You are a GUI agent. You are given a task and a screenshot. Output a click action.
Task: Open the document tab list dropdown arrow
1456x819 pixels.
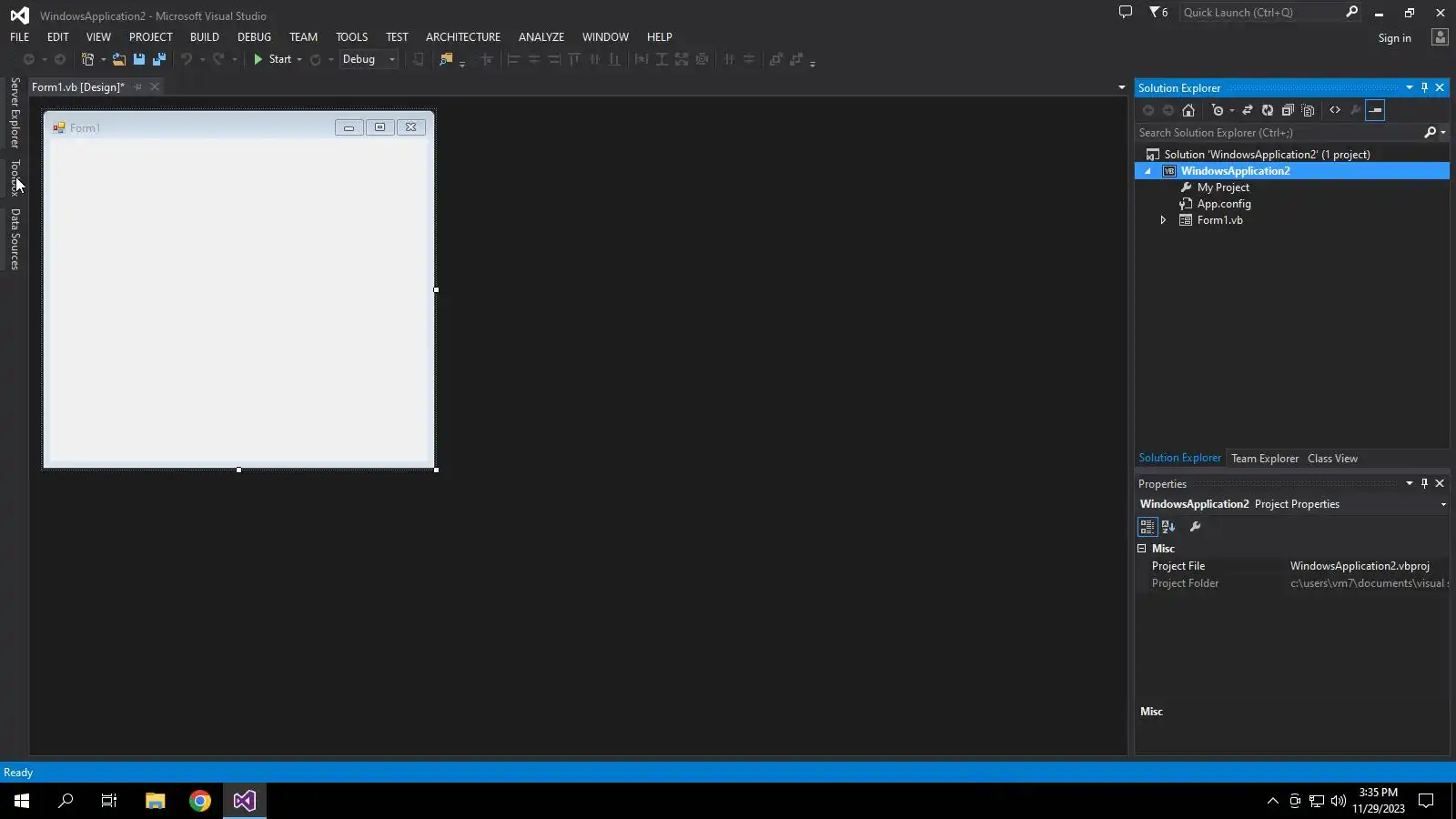coord(1121,87)
